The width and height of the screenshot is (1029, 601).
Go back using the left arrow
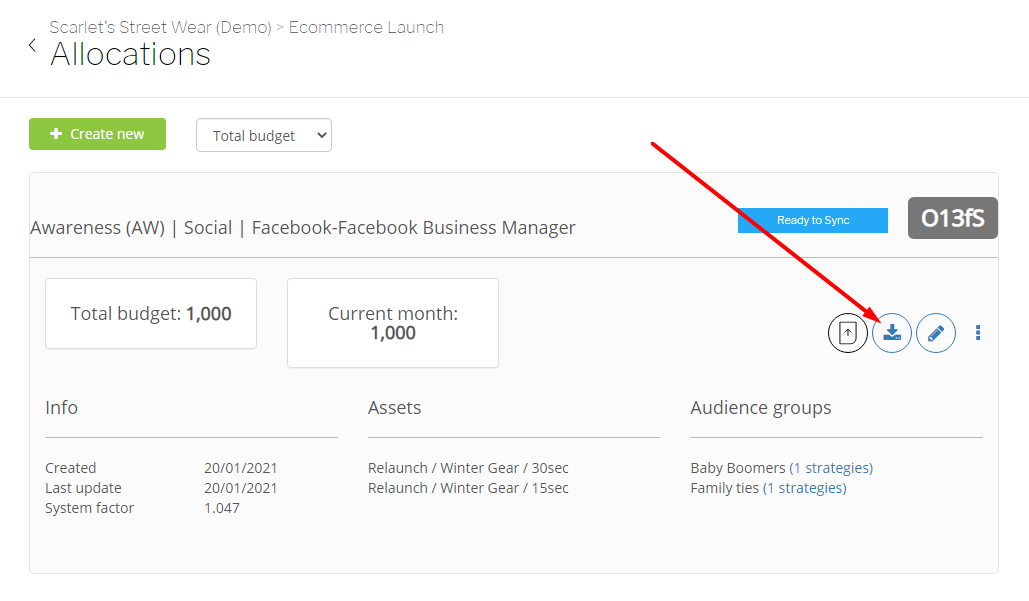pos(32,45)
